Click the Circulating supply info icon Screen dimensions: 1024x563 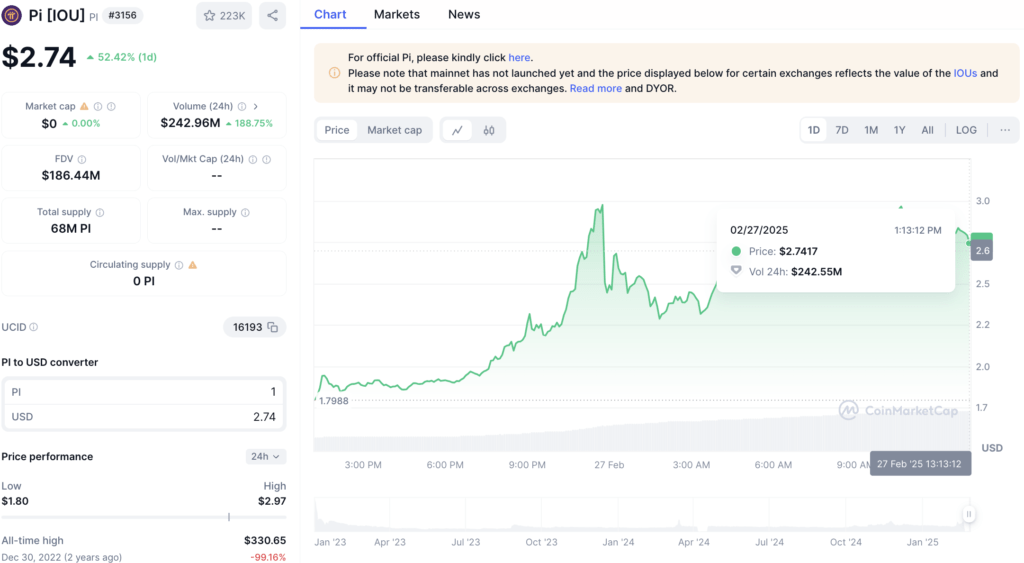178,265
